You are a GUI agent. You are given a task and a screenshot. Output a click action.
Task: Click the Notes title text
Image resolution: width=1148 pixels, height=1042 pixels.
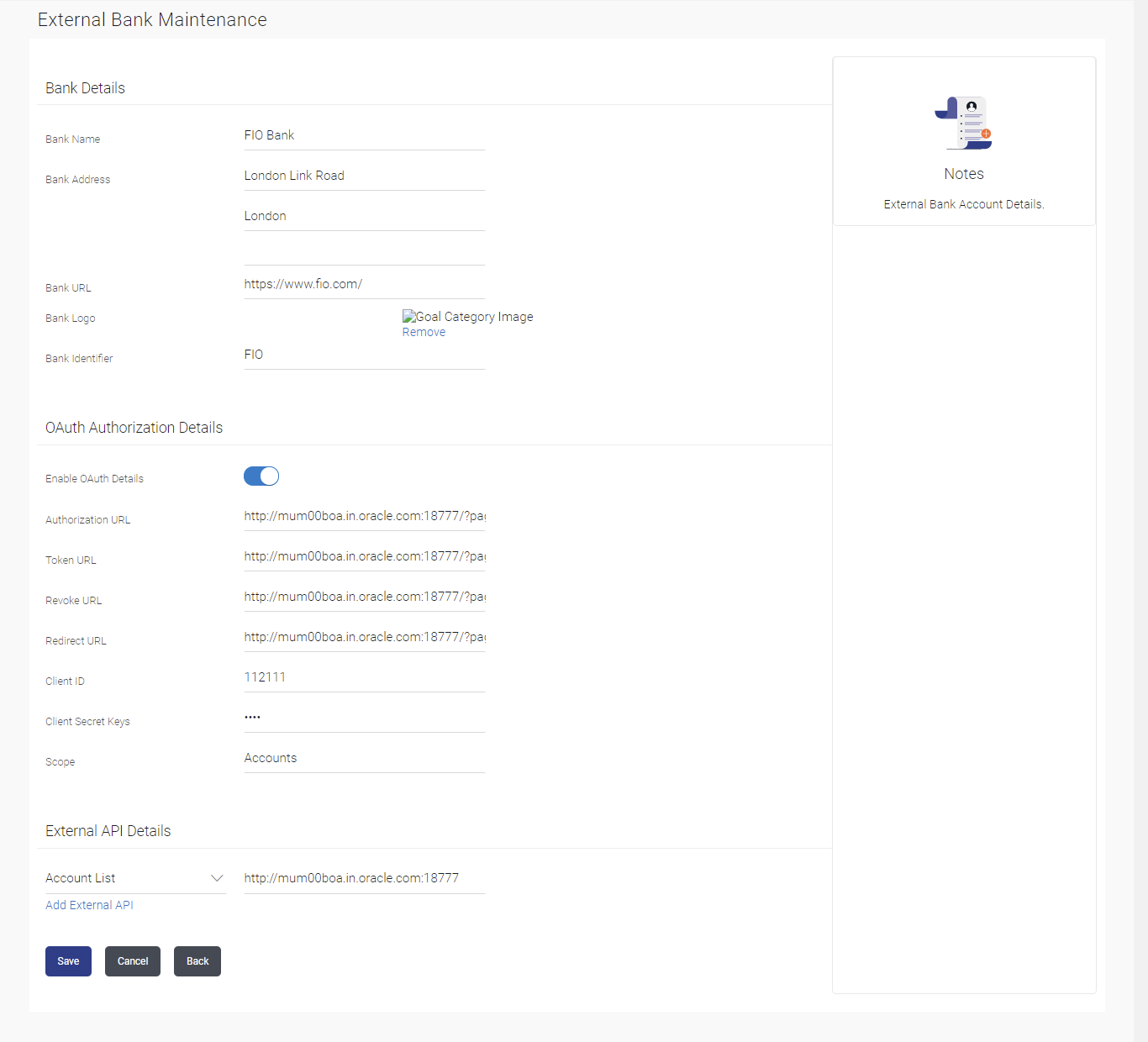(964, 174)
